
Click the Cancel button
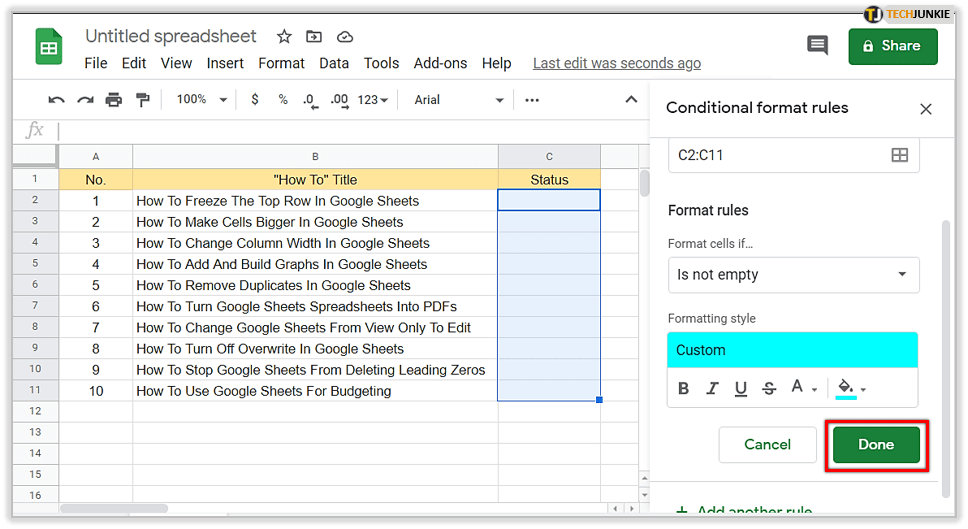coord(767,445)
